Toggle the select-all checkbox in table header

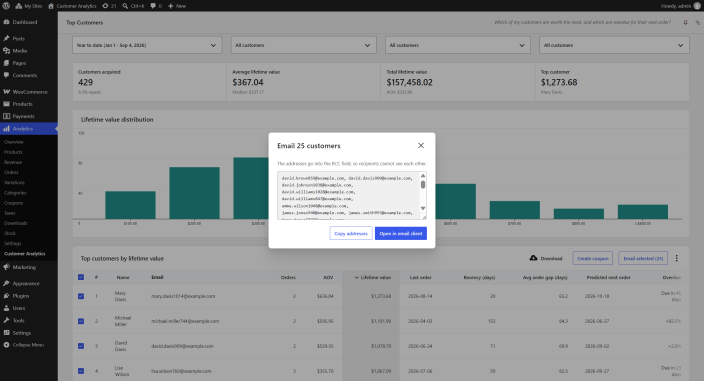point(81,277)
